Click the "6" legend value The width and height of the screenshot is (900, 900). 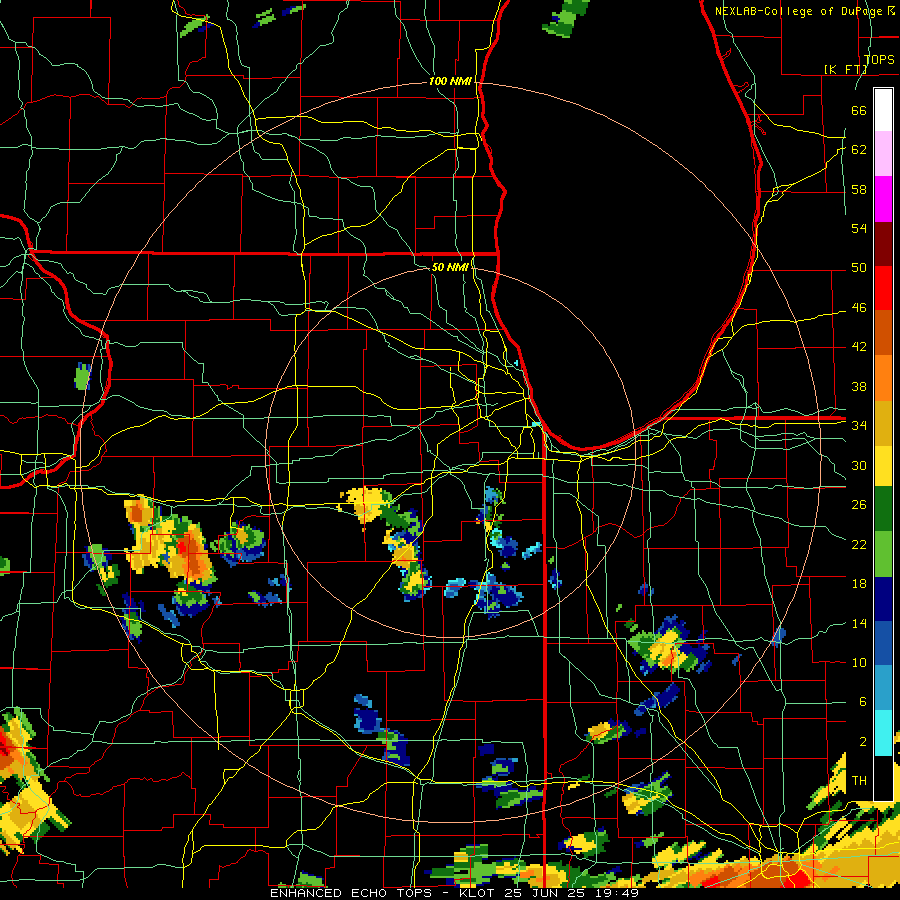coord(862,701)
